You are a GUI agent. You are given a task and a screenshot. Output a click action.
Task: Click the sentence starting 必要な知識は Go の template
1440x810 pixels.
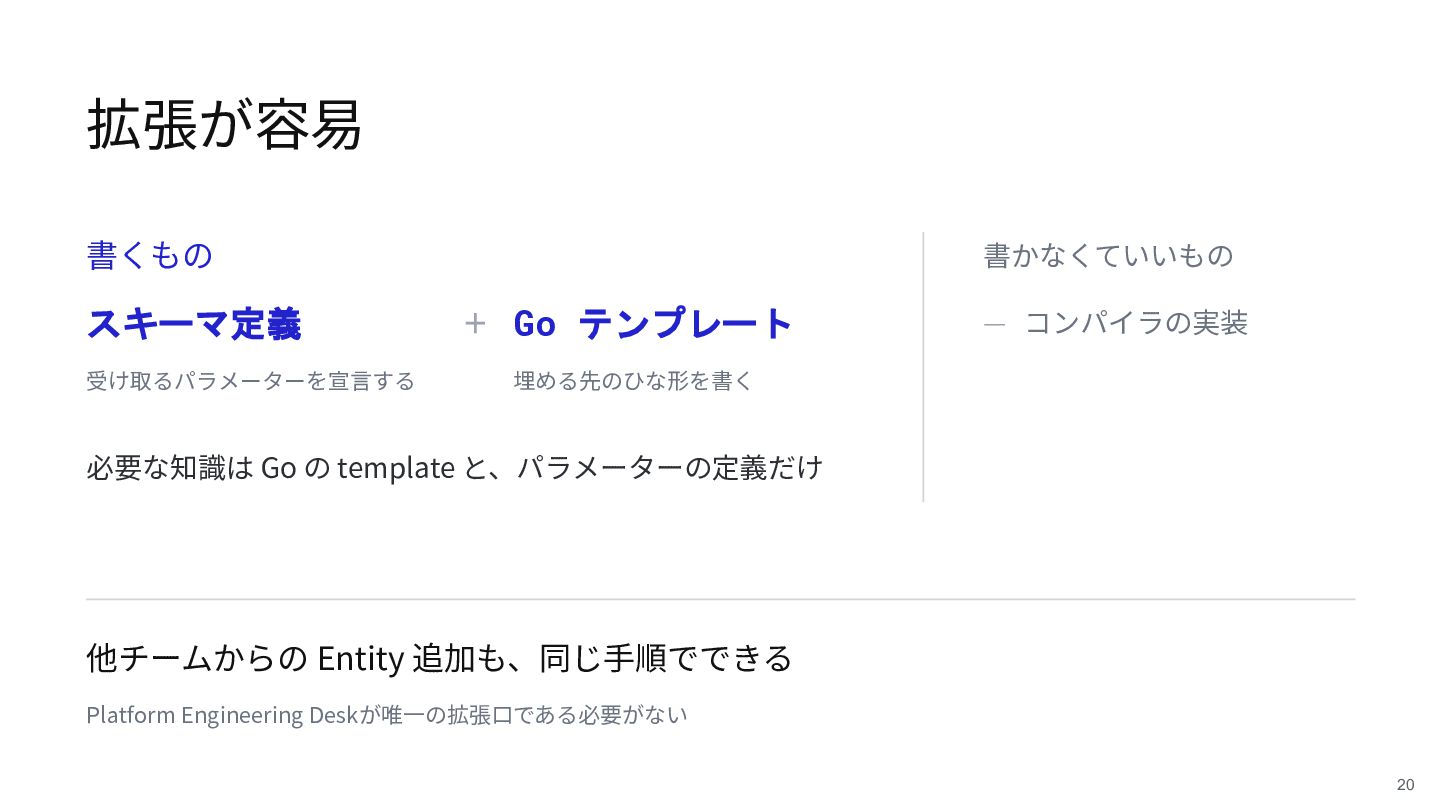pos(455,467)
